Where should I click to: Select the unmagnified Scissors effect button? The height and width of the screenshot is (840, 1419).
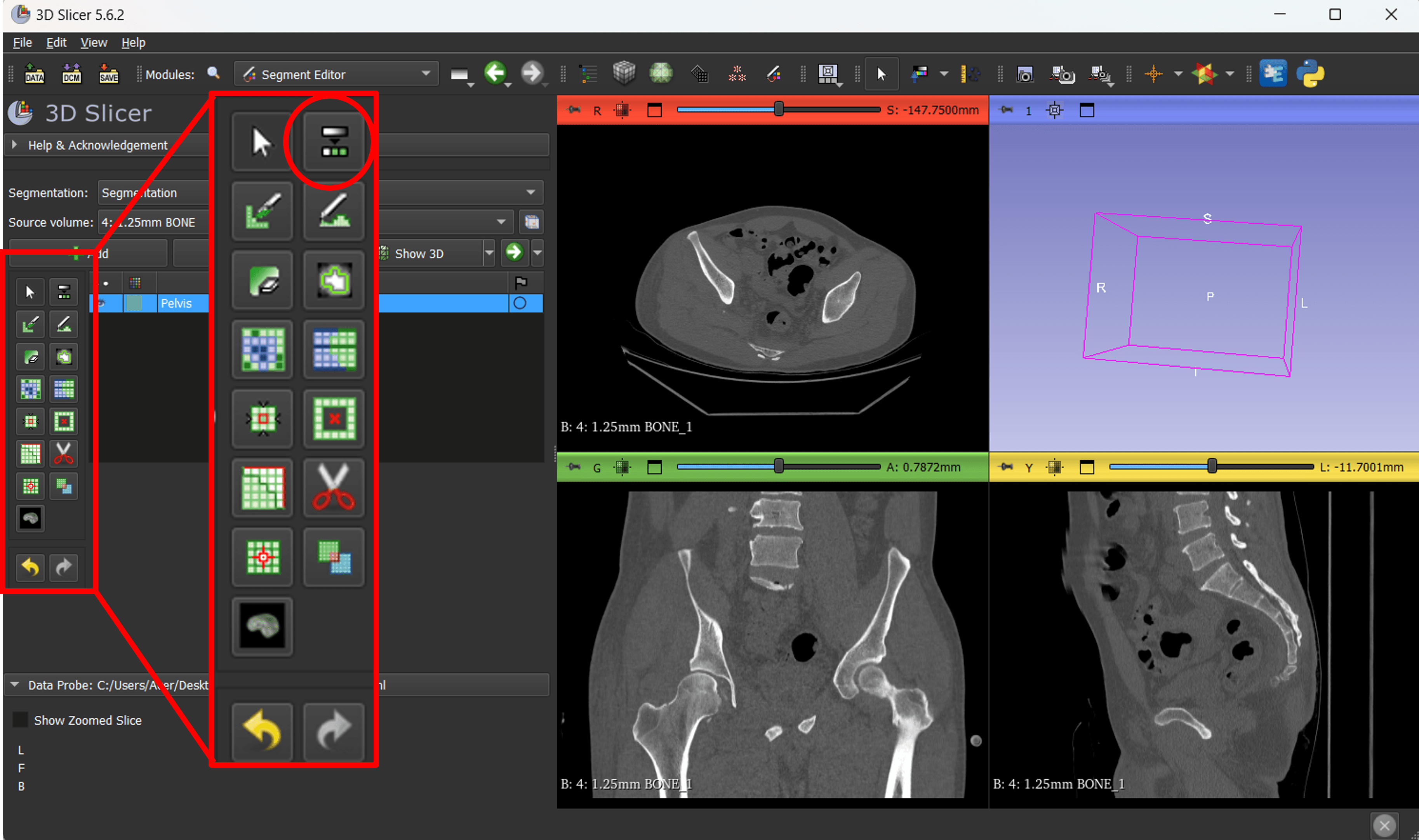pos(63,453)
